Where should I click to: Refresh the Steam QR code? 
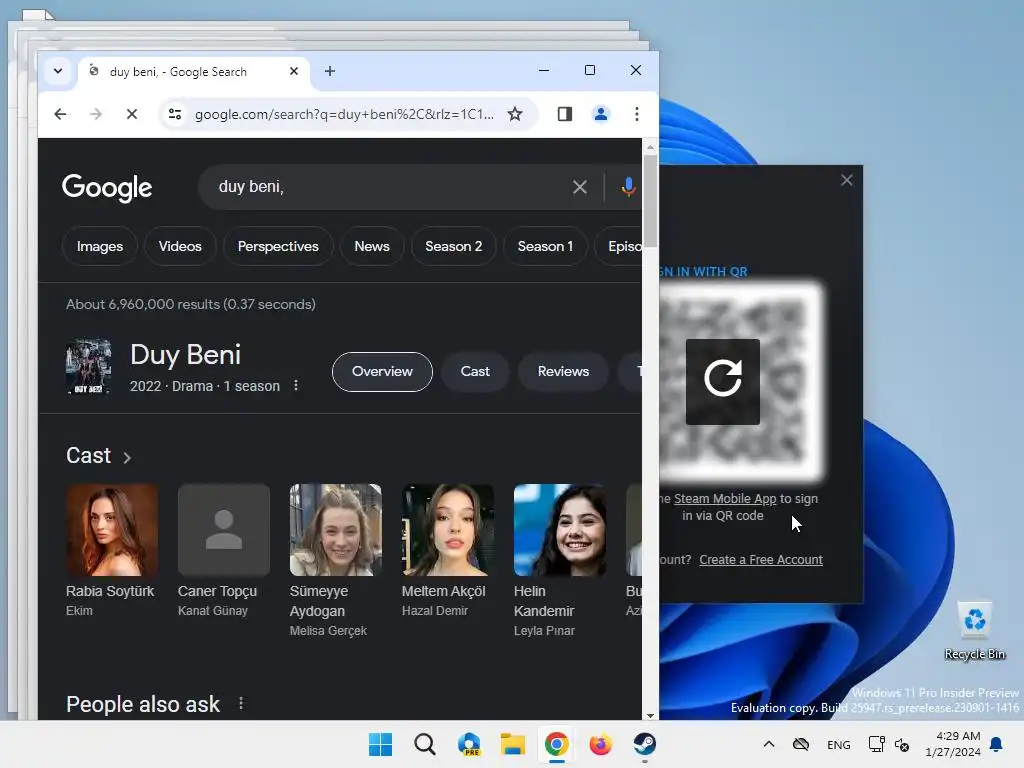(723, 381)
